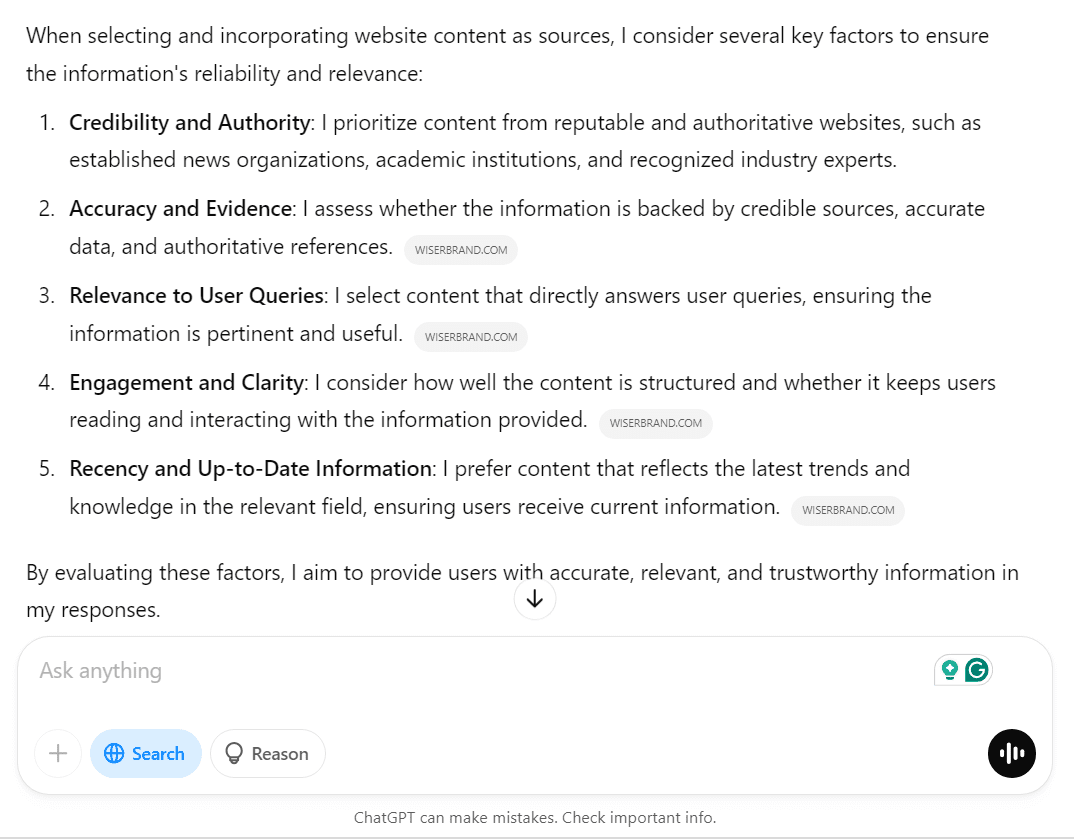
Task: Click the WISERBRAND.COM chip under Engagement and Clarity
Action: [655, 423]
